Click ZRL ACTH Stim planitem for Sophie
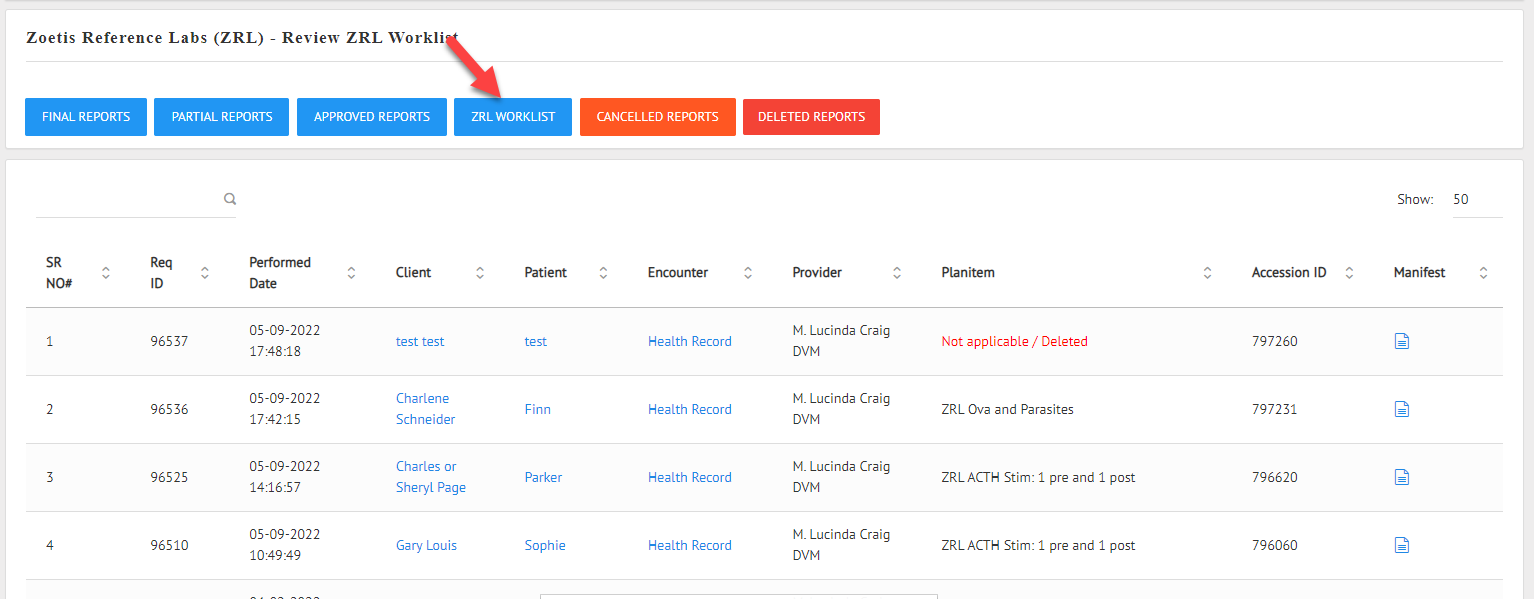This screenshot has height=599, width=1534. pyautogui.click(x=1038, y=545)
